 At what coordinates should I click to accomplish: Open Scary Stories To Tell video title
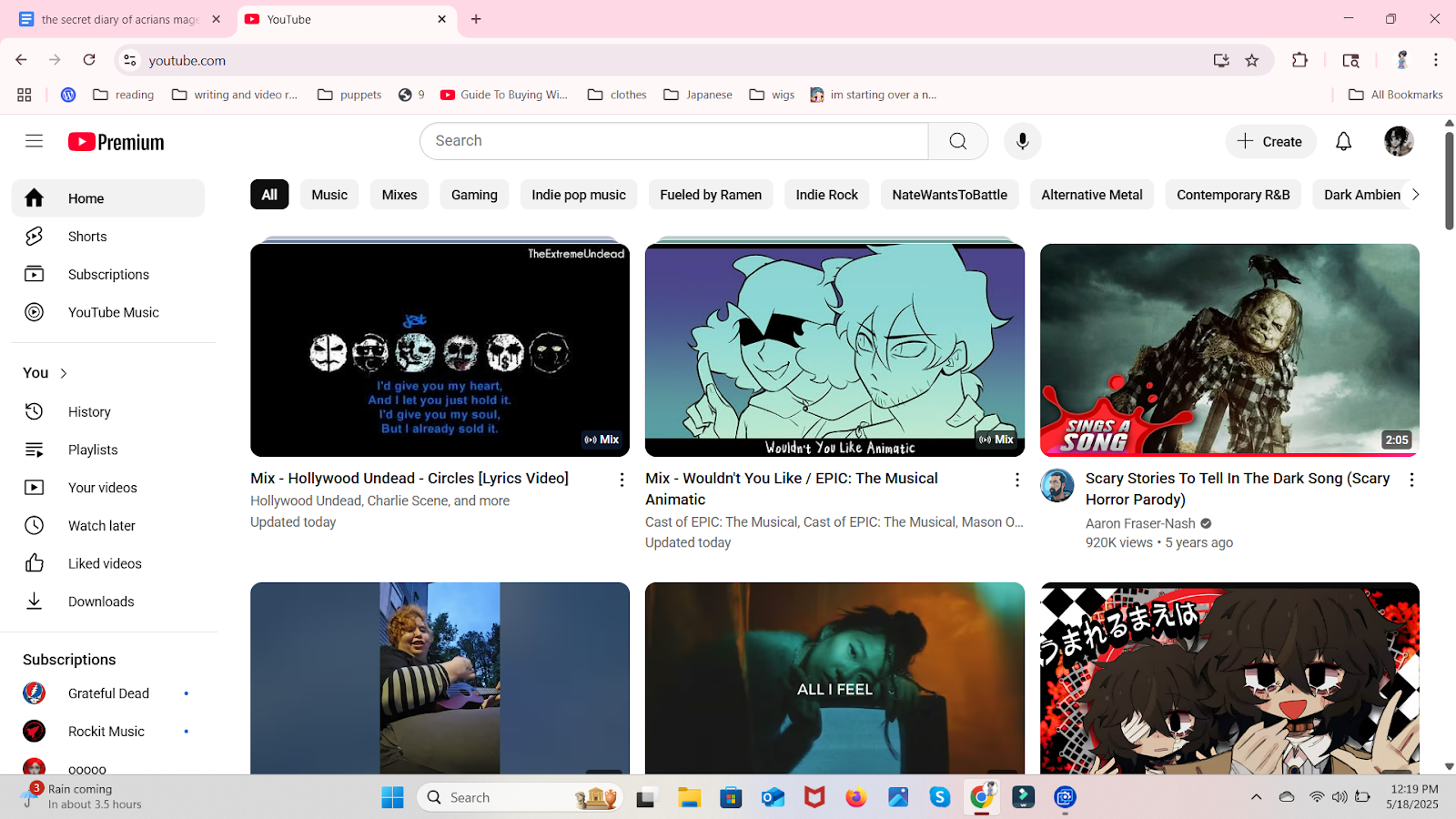click(1238, 489)
